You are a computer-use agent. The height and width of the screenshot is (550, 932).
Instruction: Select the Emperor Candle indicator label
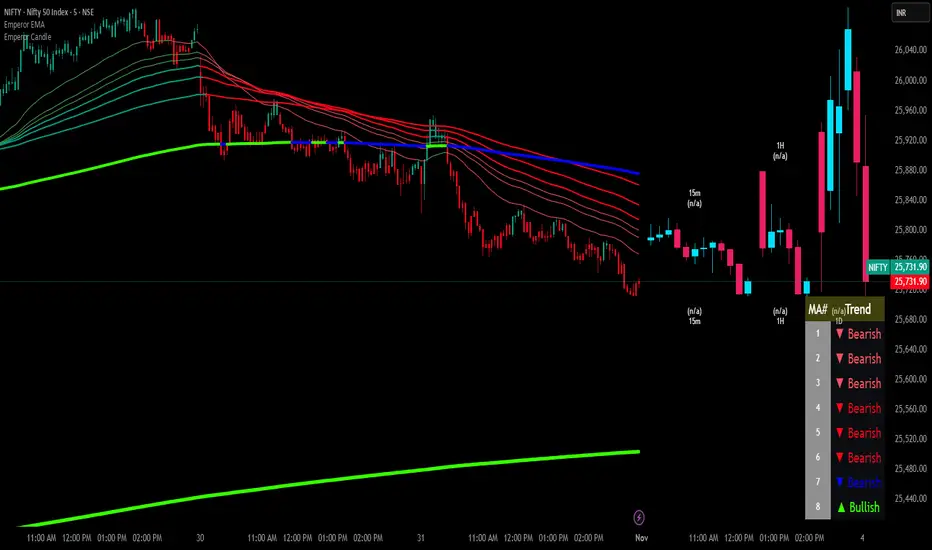(27, 37)
